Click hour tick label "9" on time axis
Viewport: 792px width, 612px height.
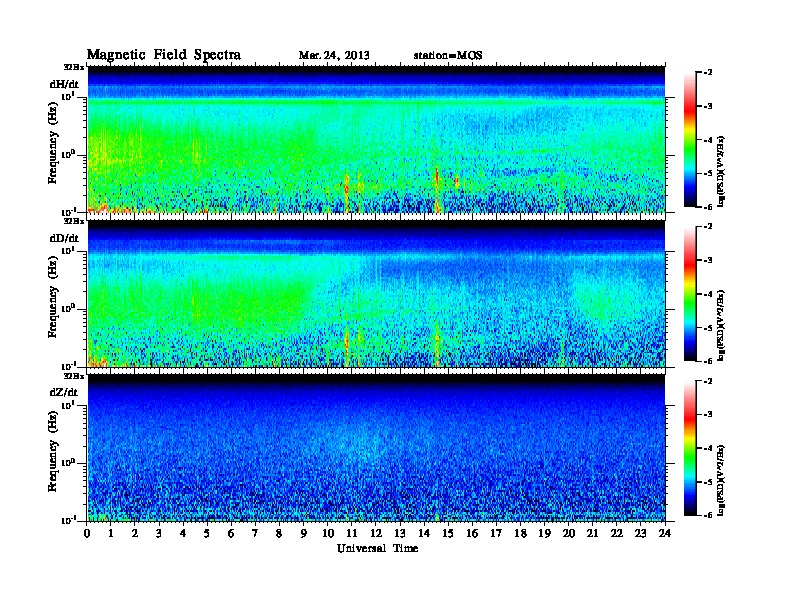pos(304,533)
